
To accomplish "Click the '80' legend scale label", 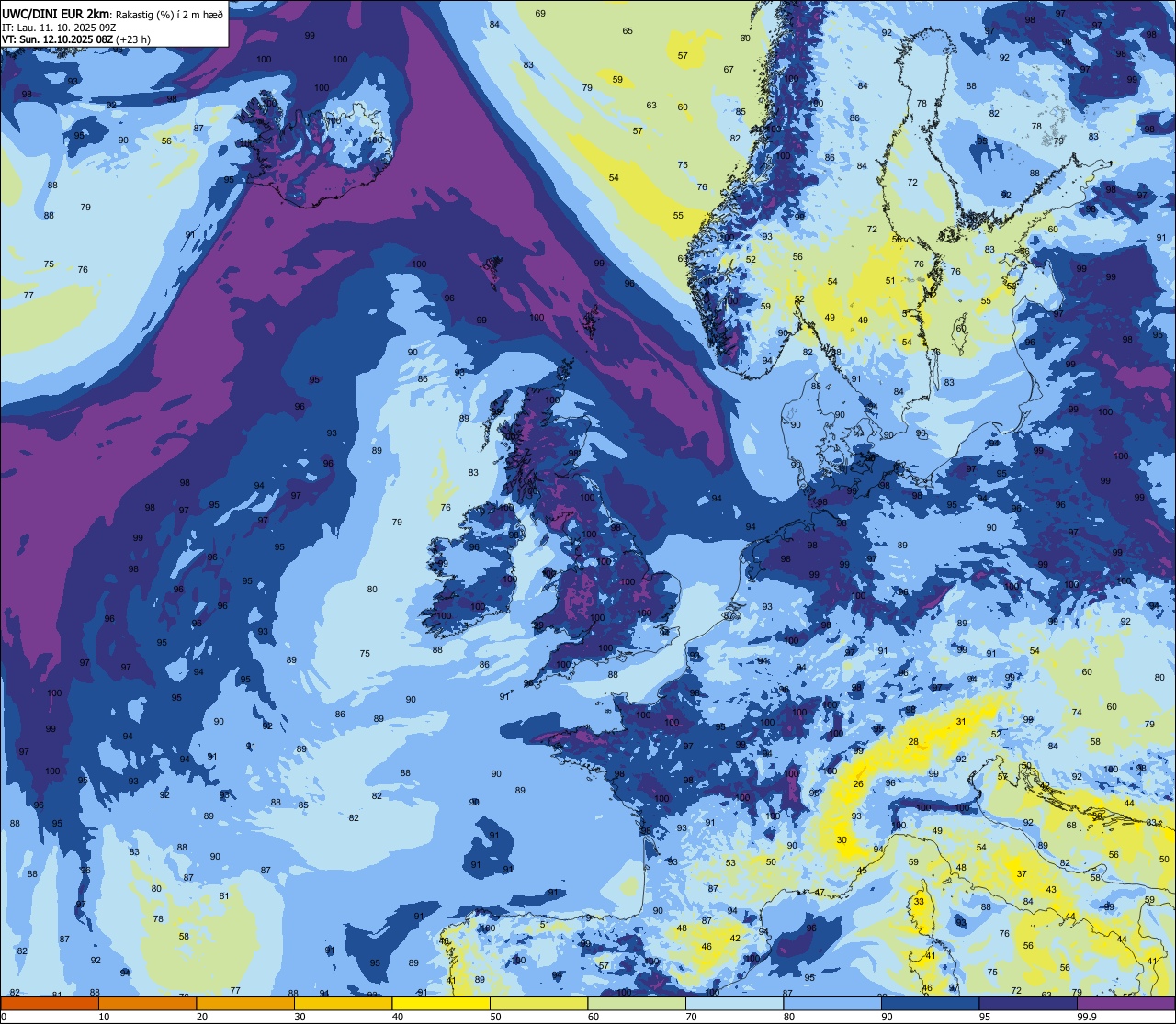I will pos(789,1017).
